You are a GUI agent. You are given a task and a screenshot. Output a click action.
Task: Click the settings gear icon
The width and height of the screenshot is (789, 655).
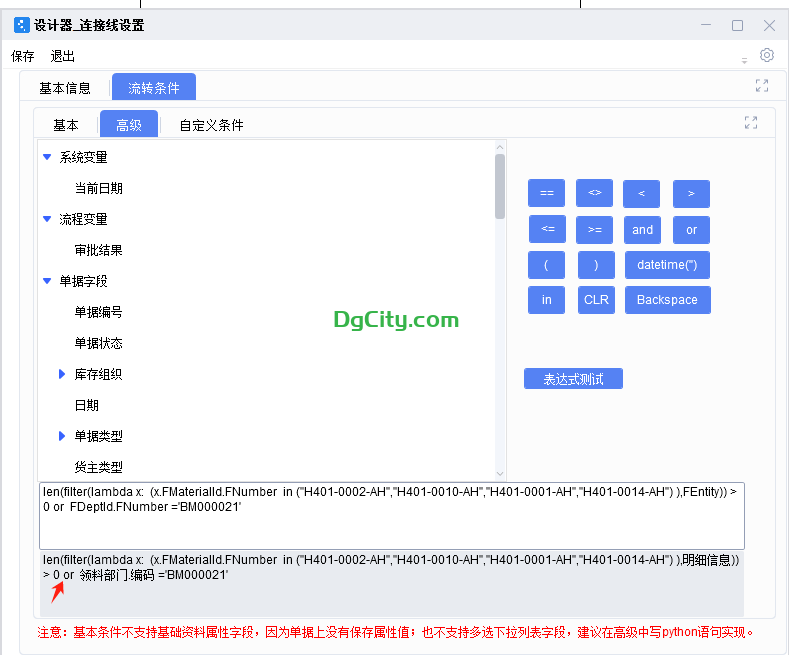click(x=766, y=55)
